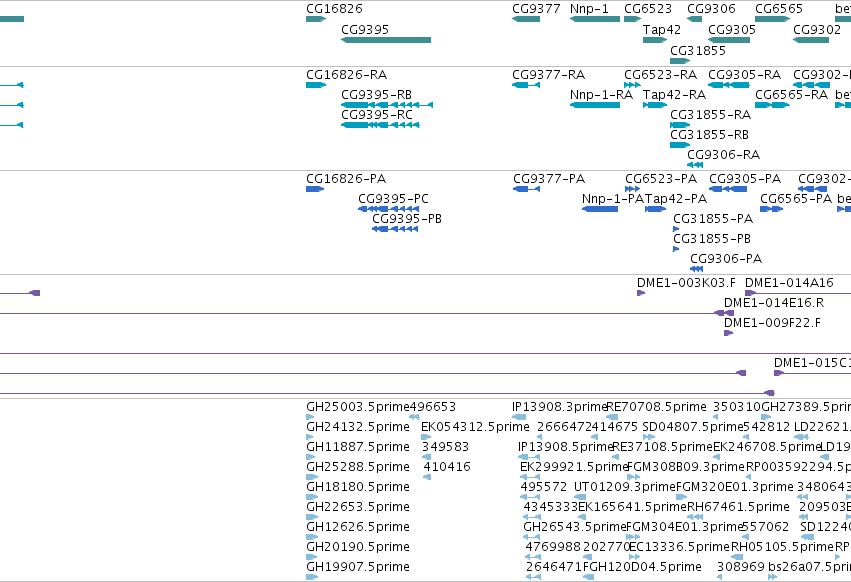Click the CG6565 gene in top track
The width and height of the screenshot is (851, 582).
pyautogui.click(x=772, y=19)
